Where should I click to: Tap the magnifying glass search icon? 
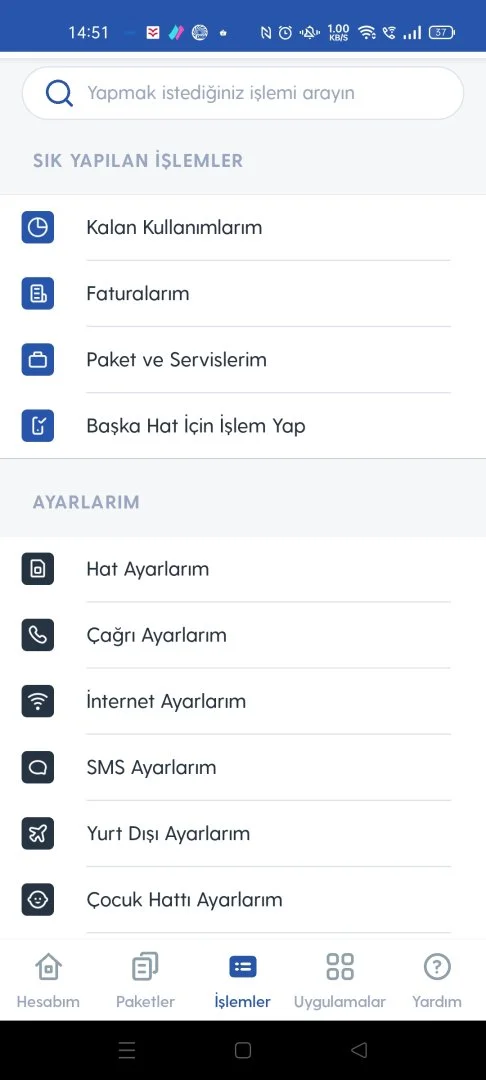click(60, 93)
